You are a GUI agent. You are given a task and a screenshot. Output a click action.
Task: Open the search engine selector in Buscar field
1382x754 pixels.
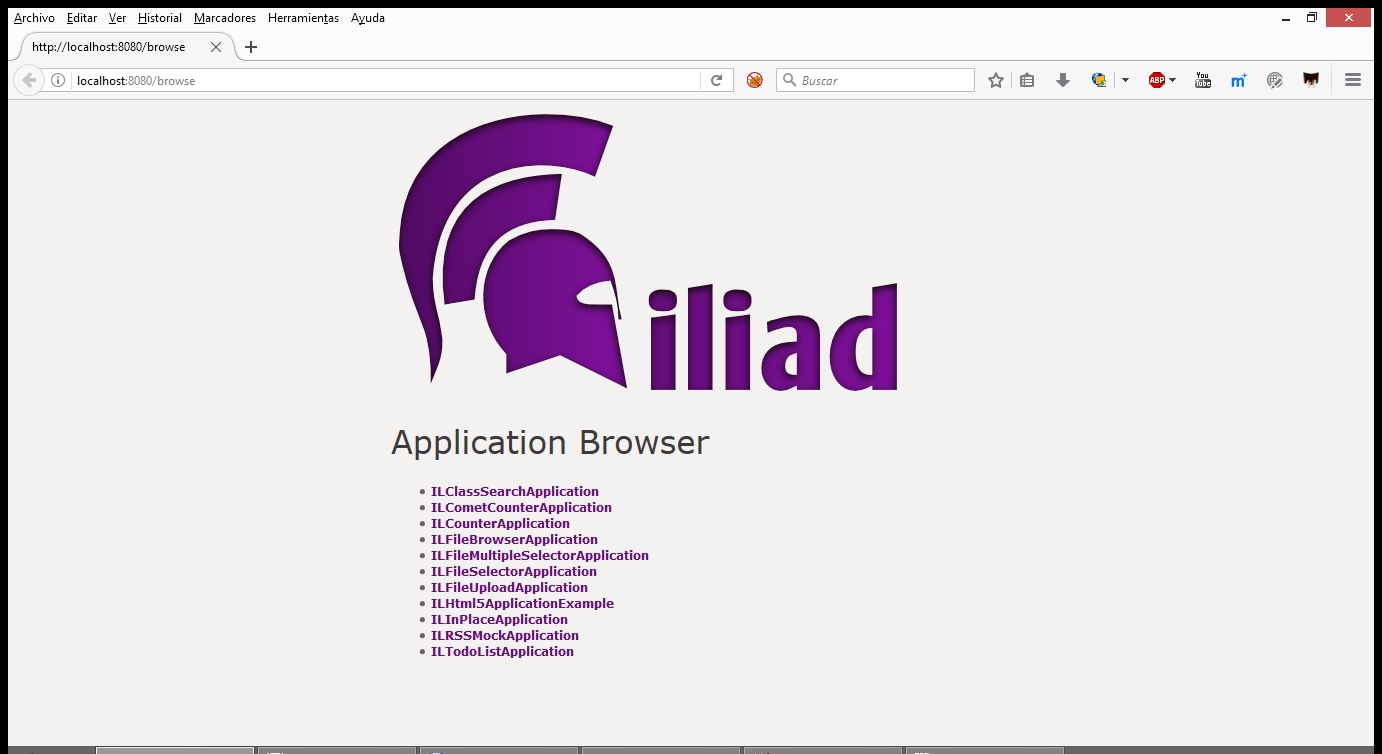(791, 80)
